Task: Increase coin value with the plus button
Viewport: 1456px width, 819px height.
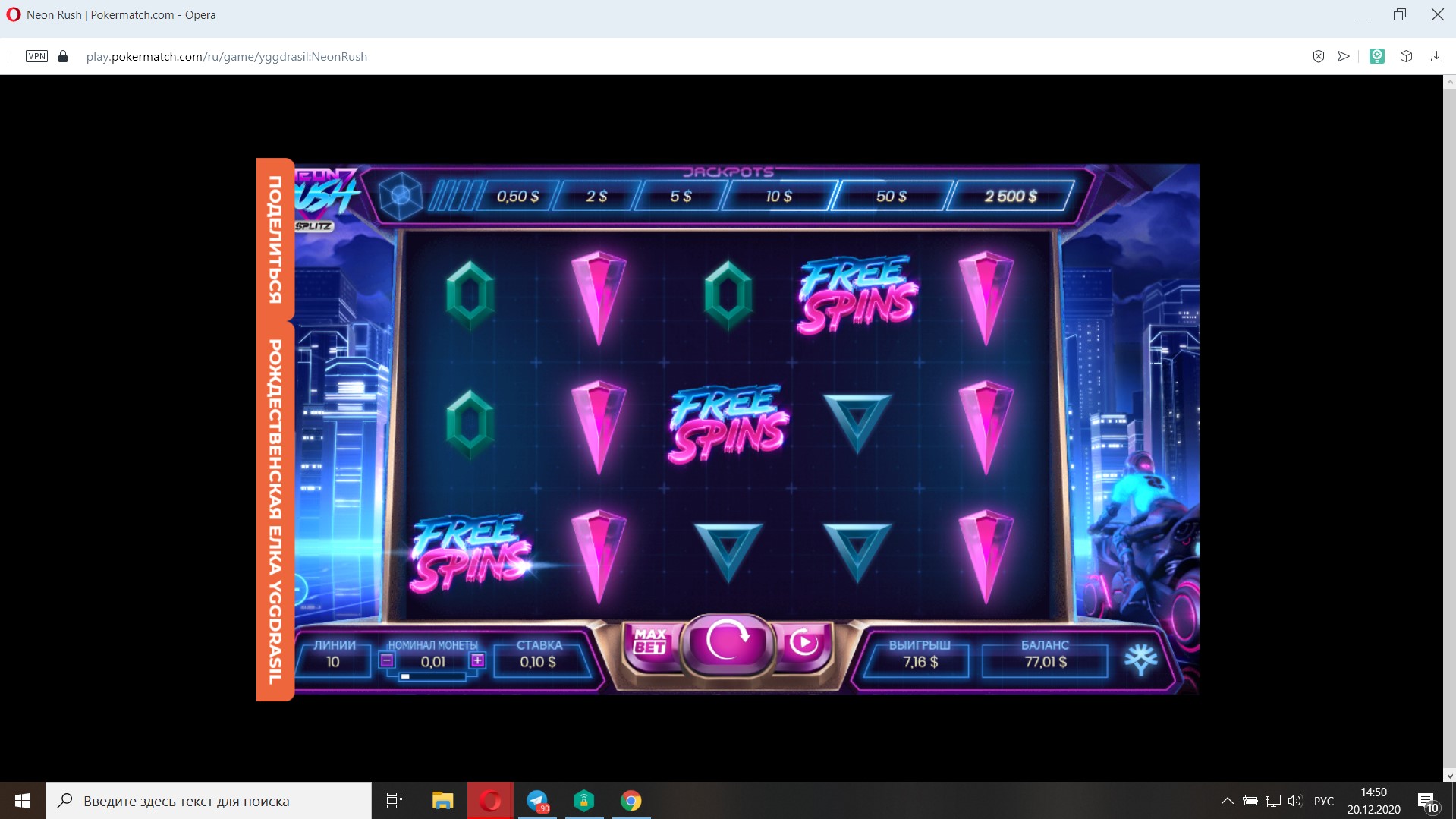Action: tap(477, 660)
